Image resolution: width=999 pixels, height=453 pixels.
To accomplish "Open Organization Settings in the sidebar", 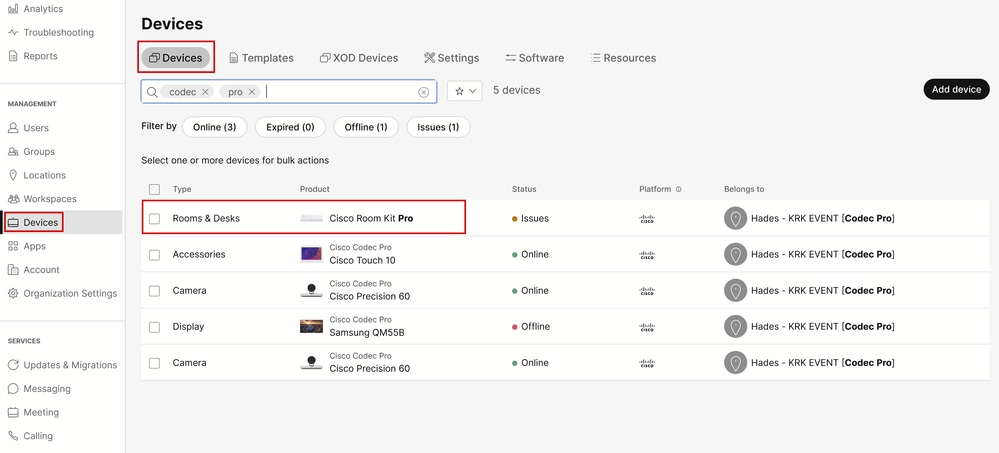I will pyautogui.click(x=62, y=293).
